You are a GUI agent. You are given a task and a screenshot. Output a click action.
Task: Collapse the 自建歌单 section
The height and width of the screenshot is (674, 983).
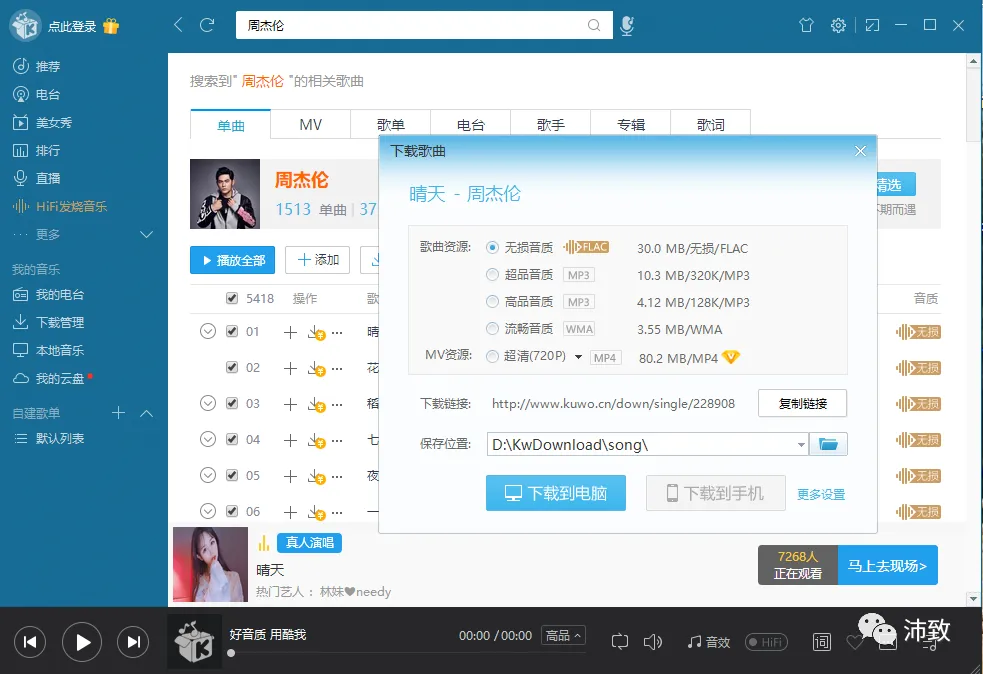[146, 413]
